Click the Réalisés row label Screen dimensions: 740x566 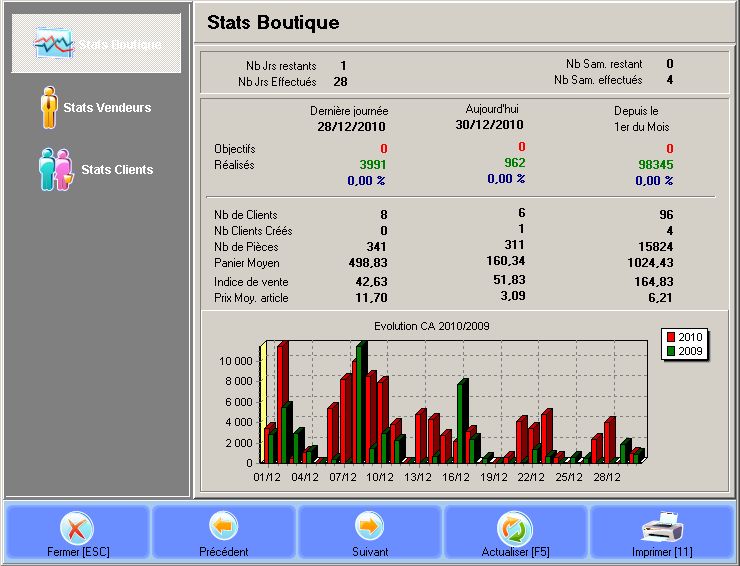(x=234, y=165)
